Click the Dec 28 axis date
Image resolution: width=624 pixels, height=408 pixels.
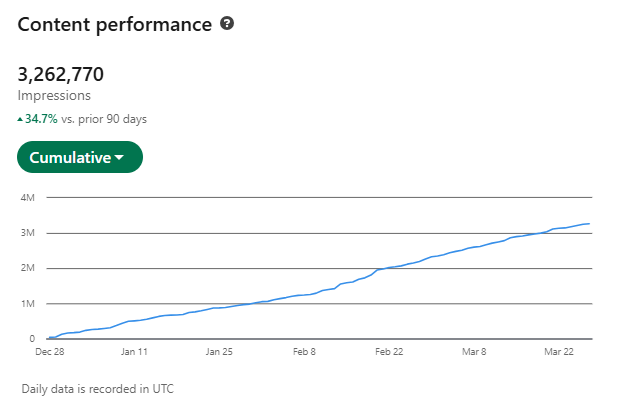coord(50,352)
